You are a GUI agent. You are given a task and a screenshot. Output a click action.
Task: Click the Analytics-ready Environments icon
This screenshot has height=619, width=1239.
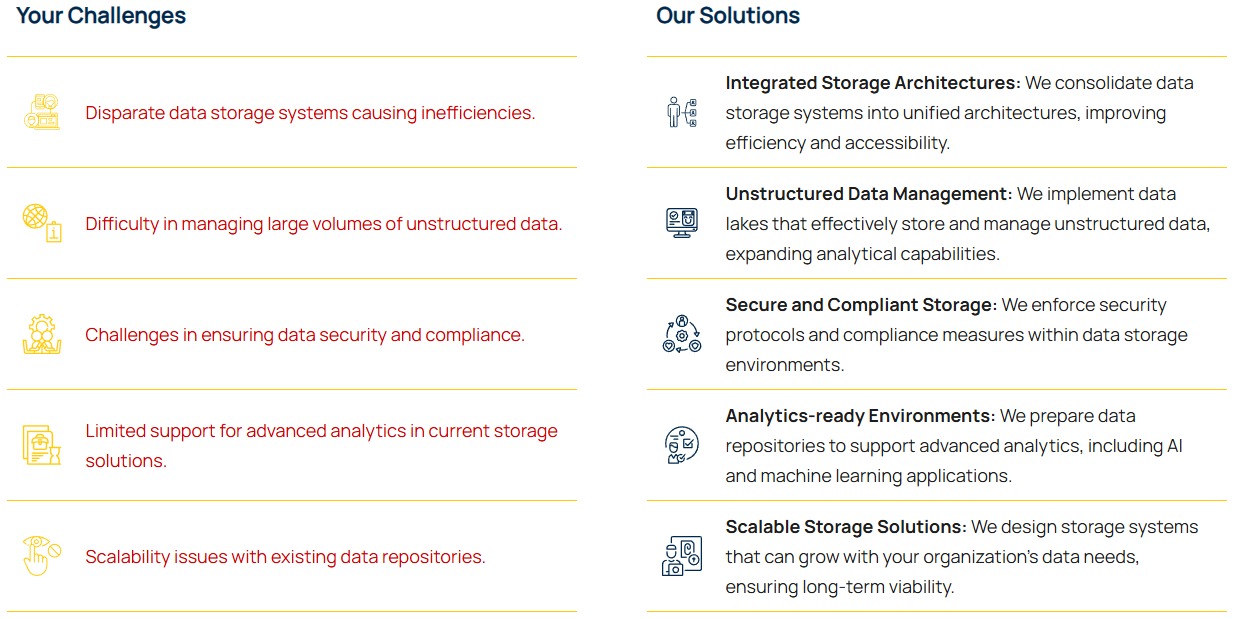click(681, 445)
